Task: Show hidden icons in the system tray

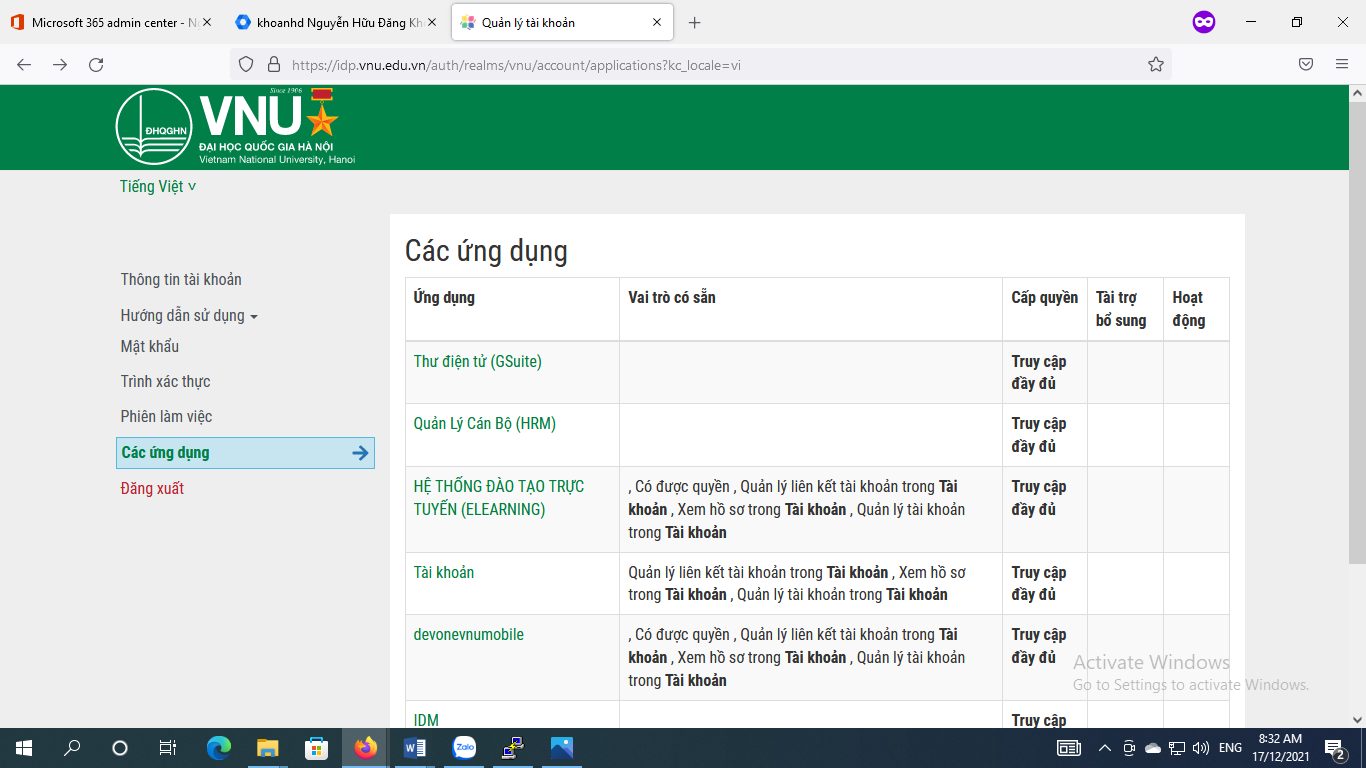Action: coord(1104,747)
